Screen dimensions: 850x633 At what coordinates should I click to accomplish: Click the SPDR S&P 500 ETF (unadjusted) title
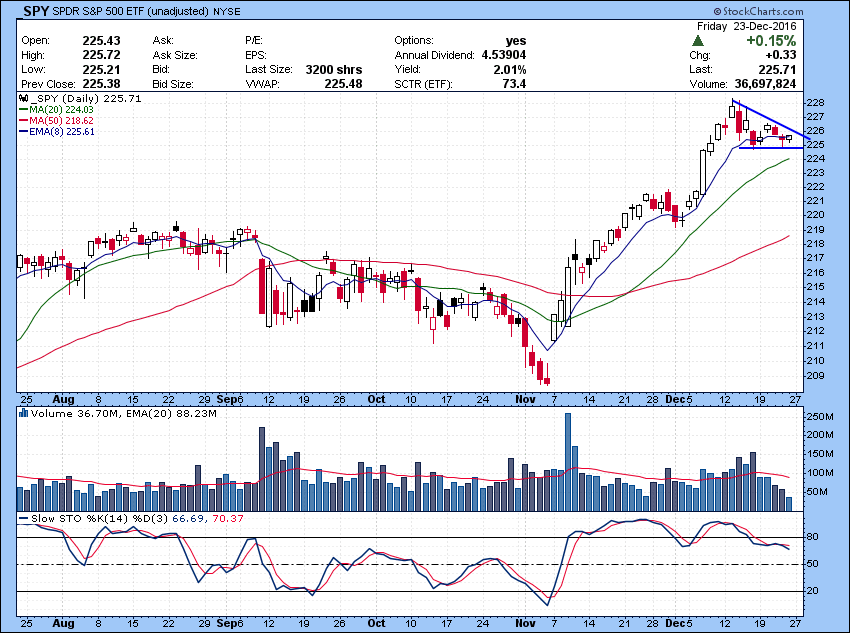pos(130,11)
